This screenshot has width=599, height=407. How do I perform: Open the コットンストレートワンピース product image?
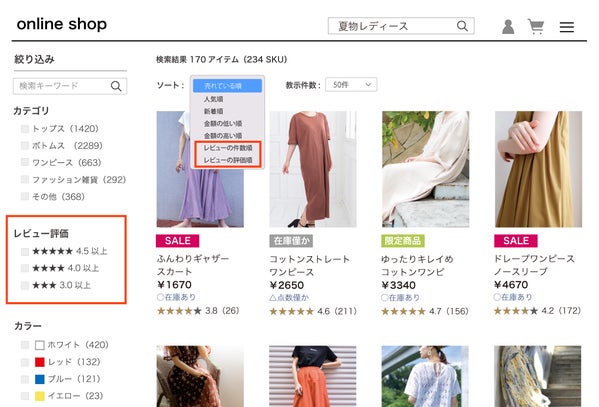(x=313, y=169)
